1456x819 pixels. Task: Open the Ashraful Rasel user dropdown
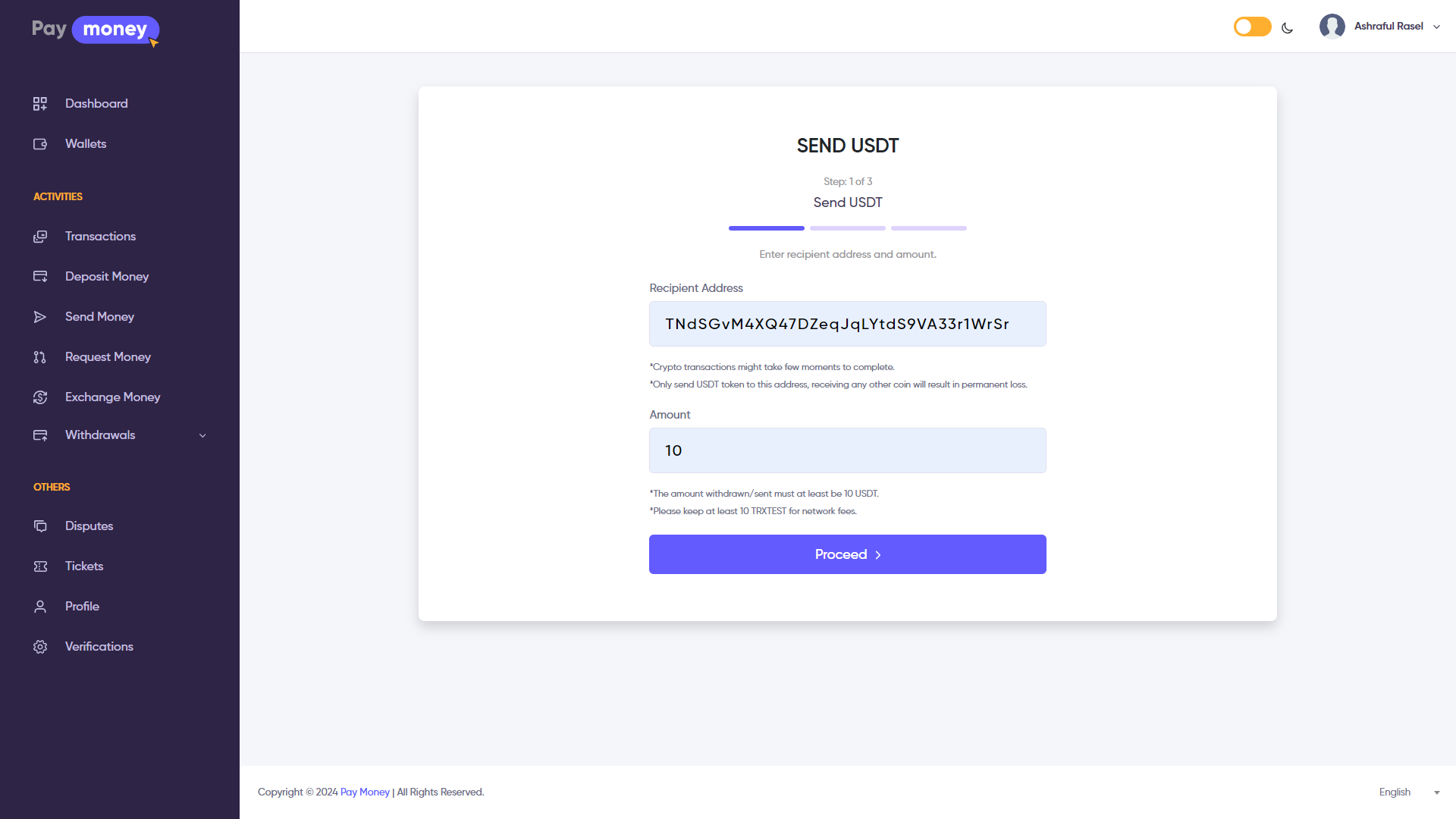(x=1380, y=27)
